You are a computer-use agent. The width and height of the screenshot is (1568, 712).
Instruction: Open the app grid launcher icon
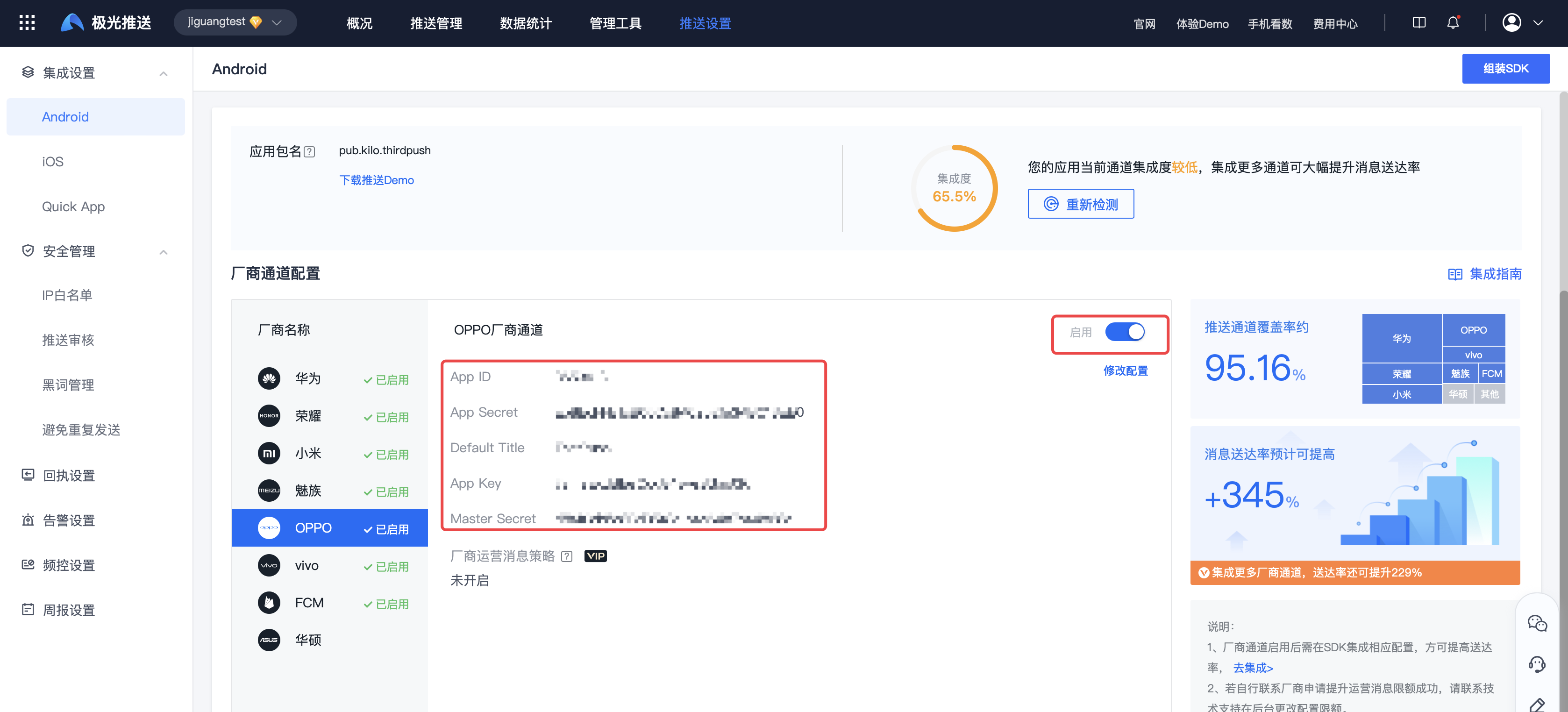pos(27,23)
